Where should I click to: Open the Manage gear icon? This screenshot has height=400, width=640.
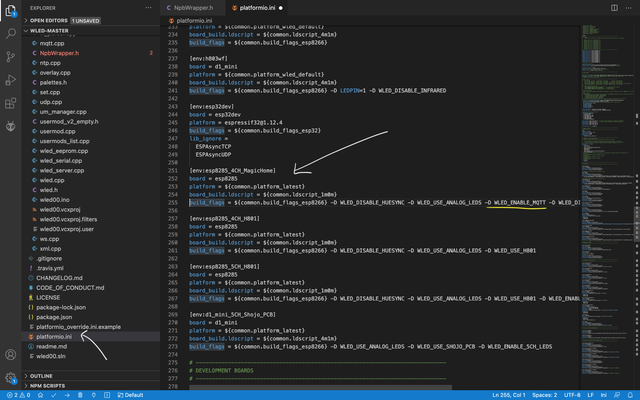tap(10, 378)
